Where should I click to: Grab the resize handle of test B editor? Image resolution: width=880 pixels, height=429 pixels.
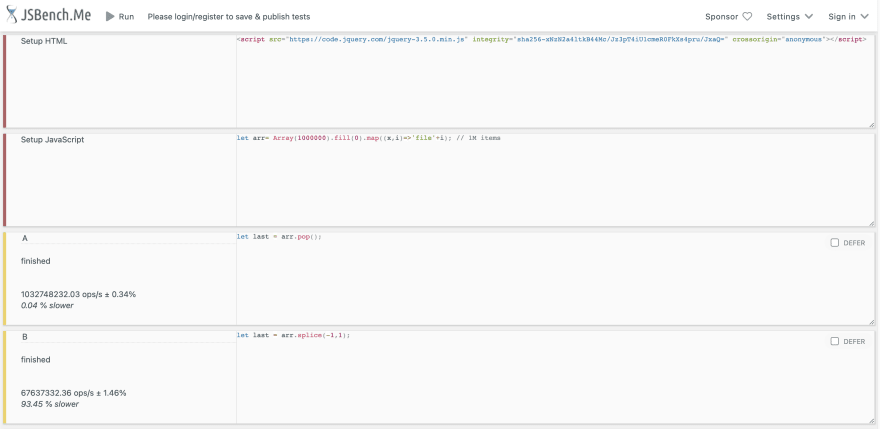click(871, 421)
